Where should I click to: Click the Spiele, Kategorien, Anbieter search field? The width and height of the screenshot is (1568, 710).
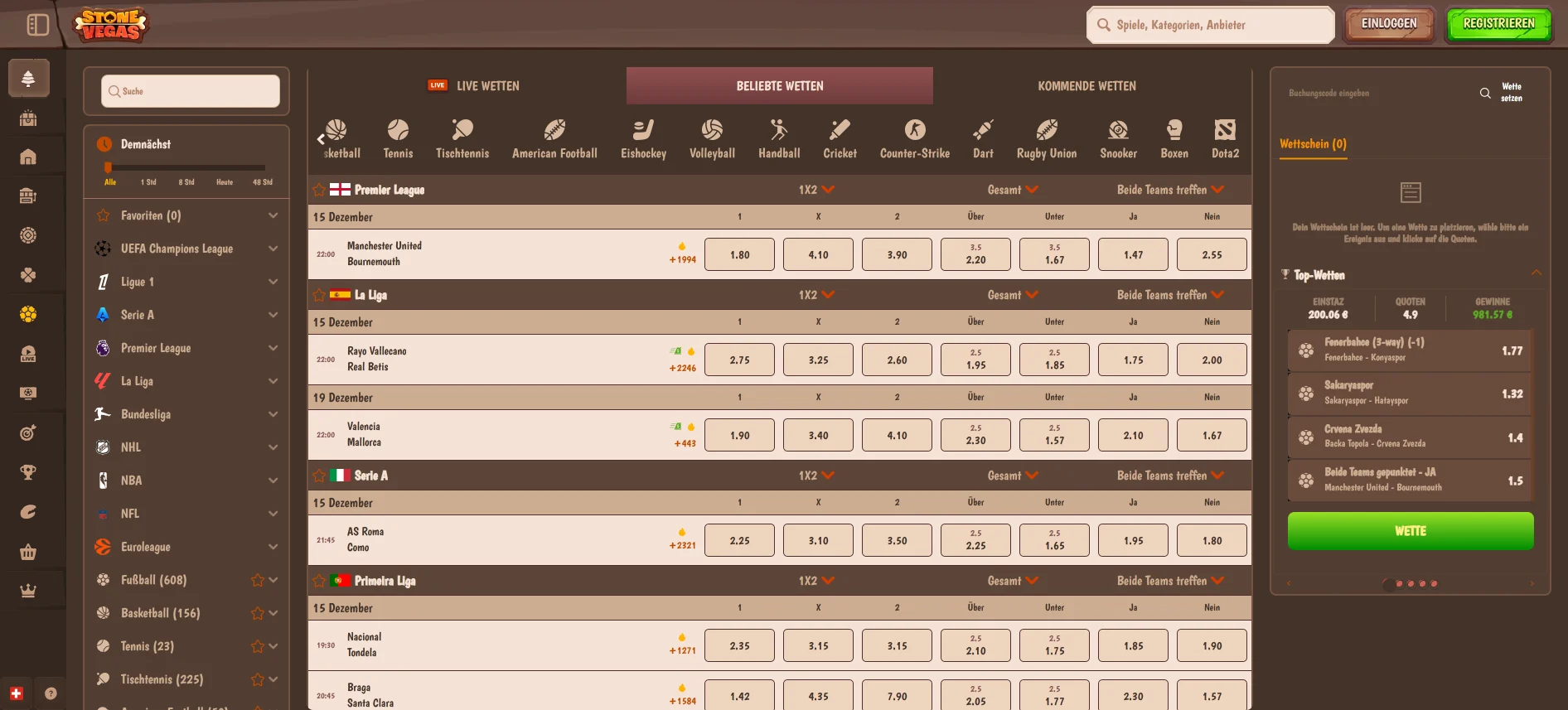tap(1211, 25)
